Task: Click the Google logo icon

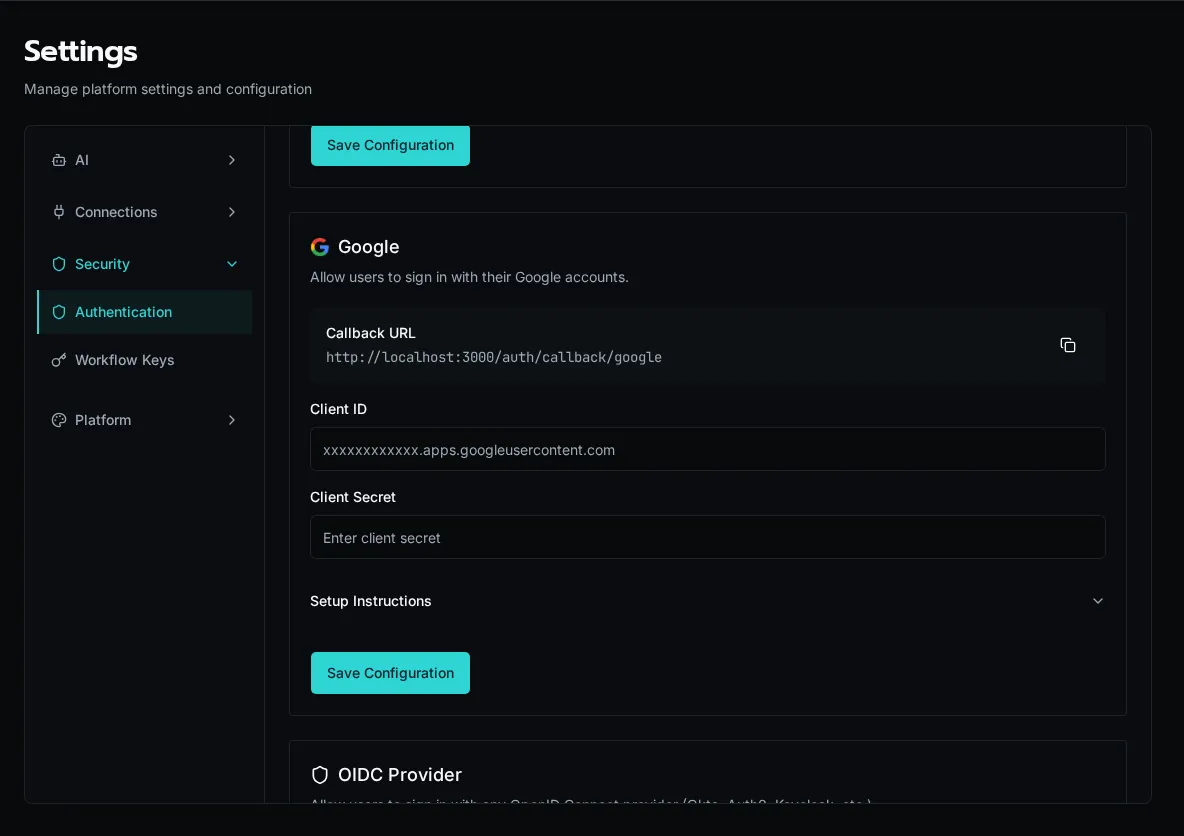Action: (320, 247)
